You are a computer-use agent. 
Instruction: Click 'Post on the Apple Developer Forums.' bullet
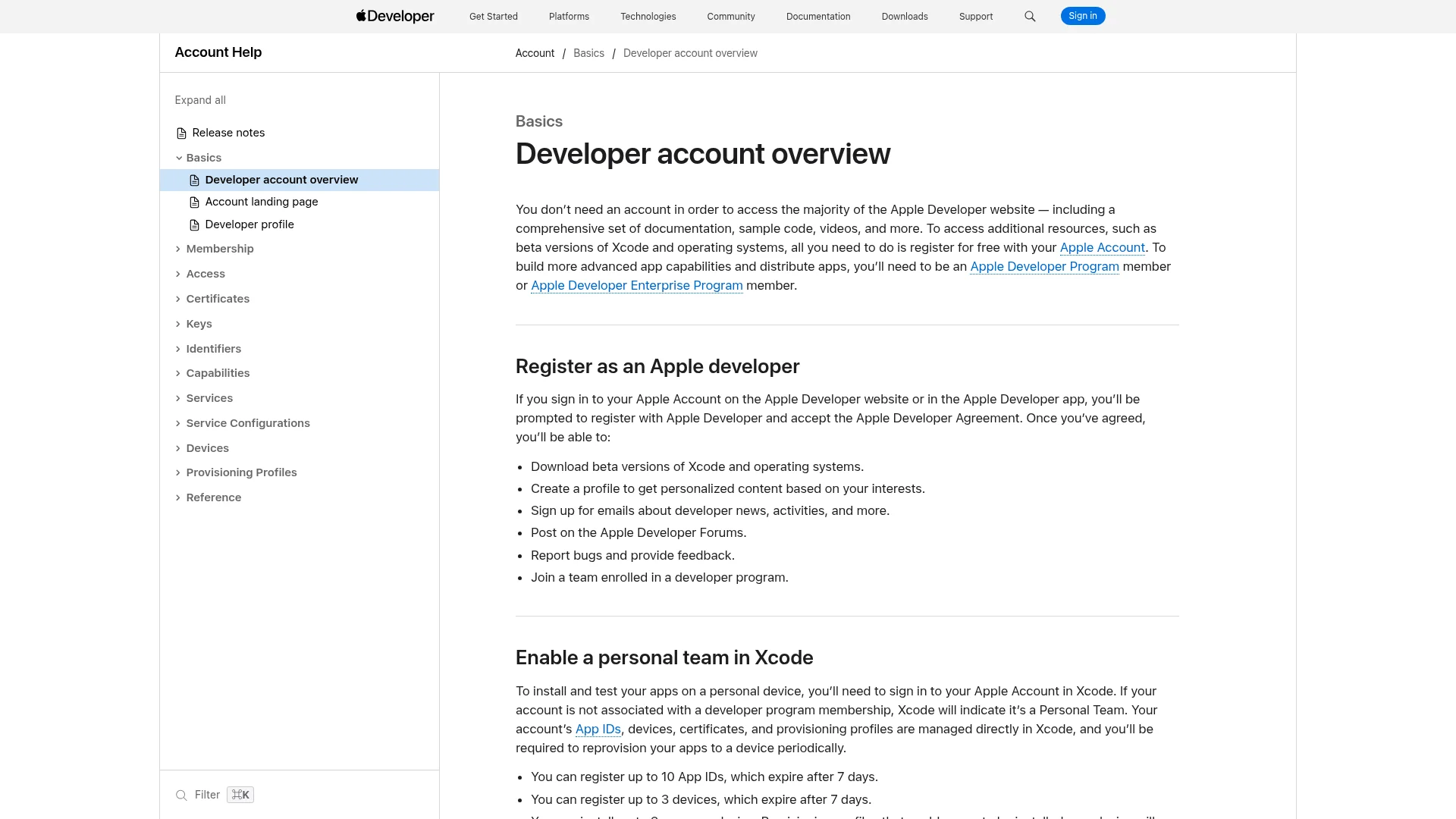(x=639, y=532)
